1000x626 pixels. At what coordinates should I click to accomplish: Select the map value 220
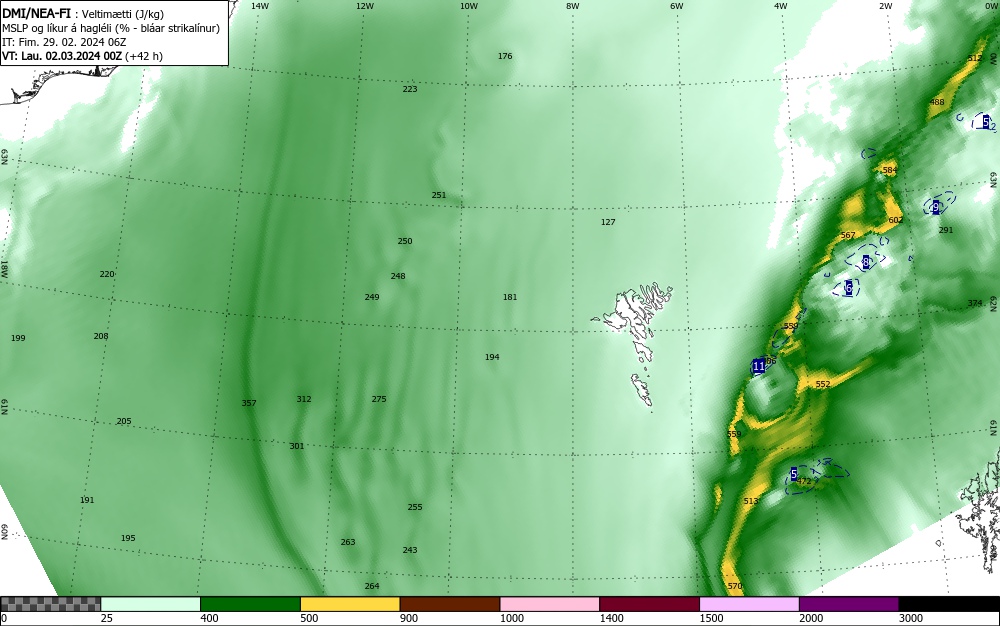point(107,274)
